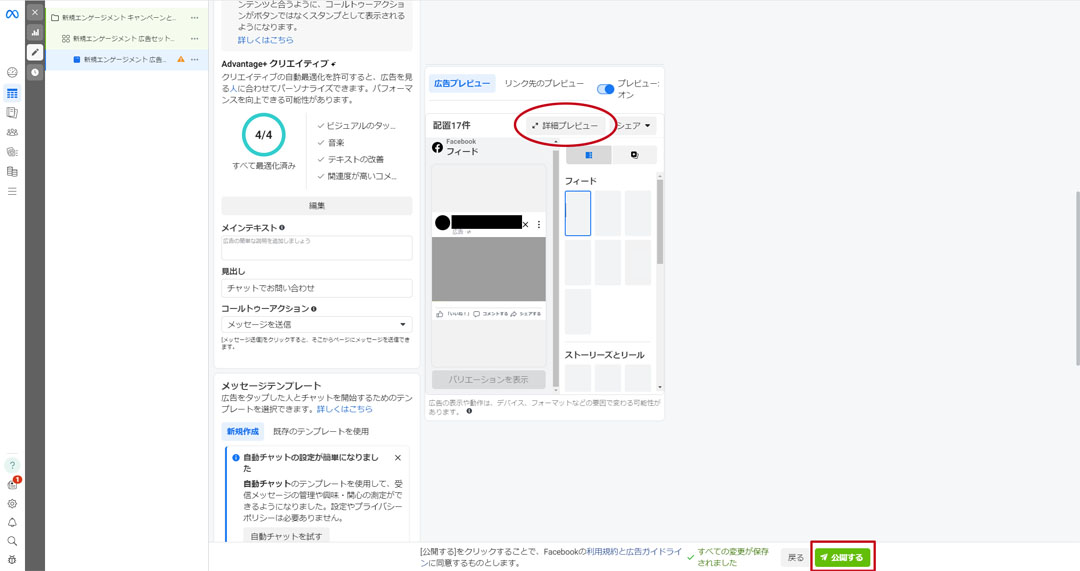The image size is (1080, 571).
Task: Switch to リンク先のプレビュー tab
Action: (x=543, y=83)
